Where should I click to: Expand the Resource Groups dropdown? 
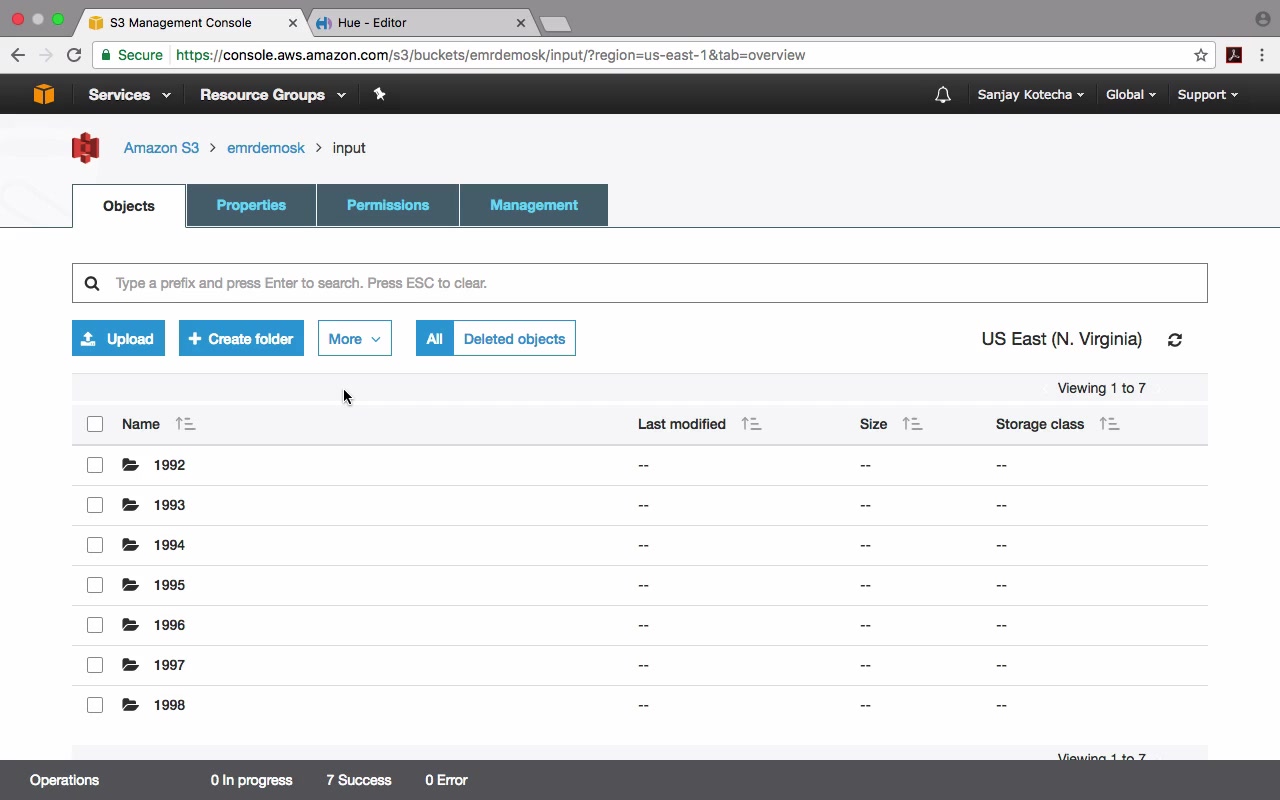pyautogui.click(x=273, y=95)
